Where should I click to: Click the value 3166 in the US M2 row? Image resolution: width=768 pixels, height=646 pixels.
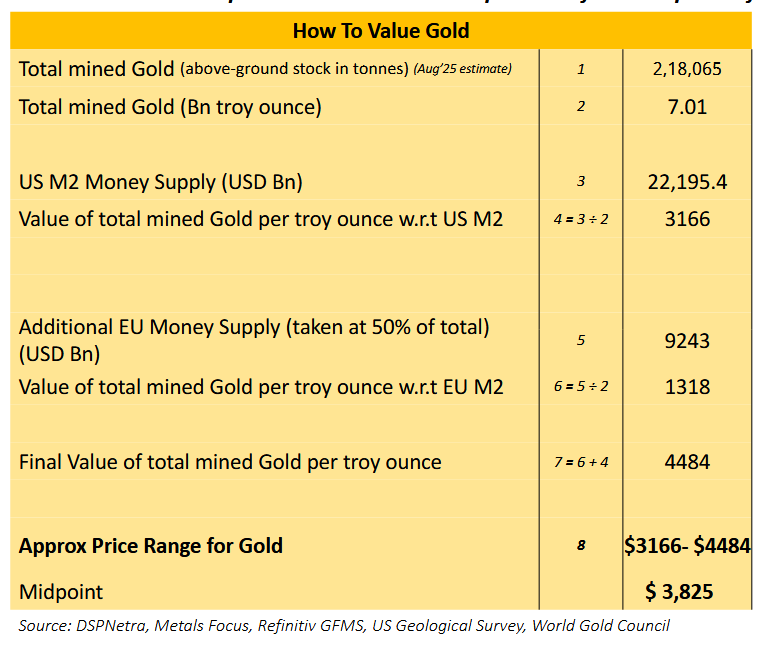click(x=687, y=219)
